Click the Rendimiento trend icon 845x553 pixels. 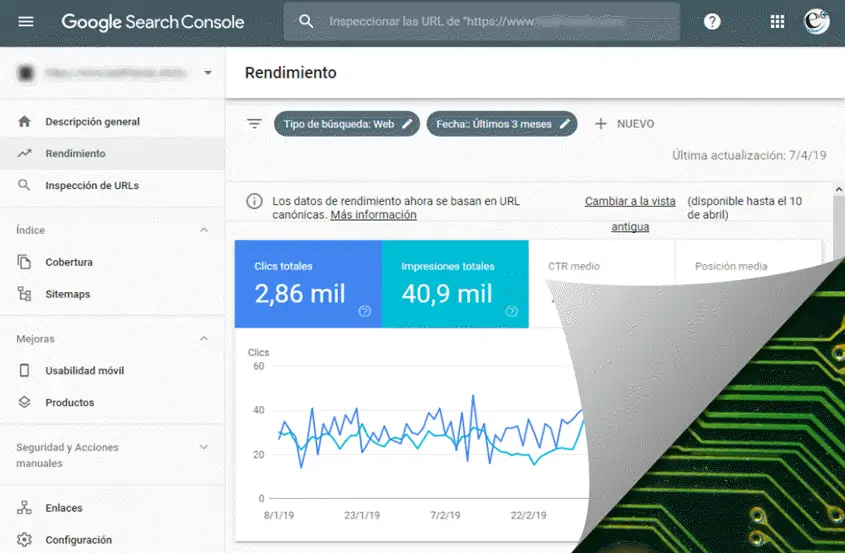pos(24,154)
